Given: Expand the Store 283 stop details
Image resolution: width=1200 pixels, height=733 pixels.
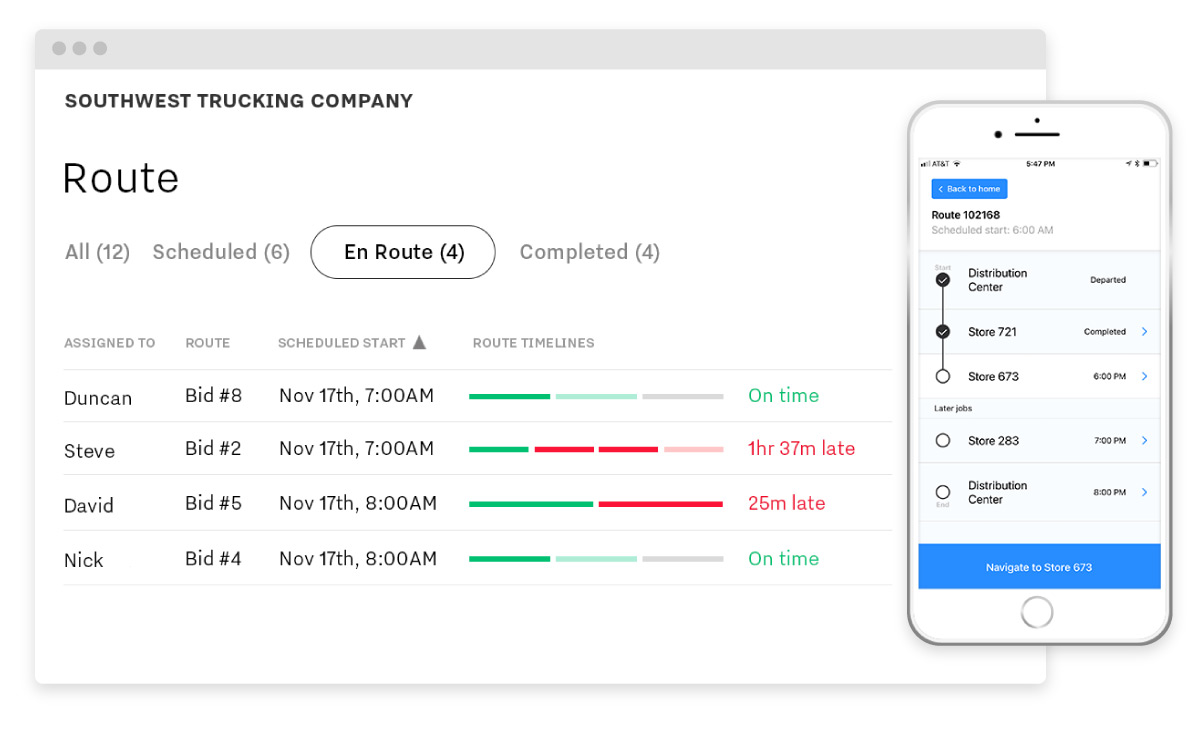Looking at the screenshot, I should click(x=1144, y=438).
